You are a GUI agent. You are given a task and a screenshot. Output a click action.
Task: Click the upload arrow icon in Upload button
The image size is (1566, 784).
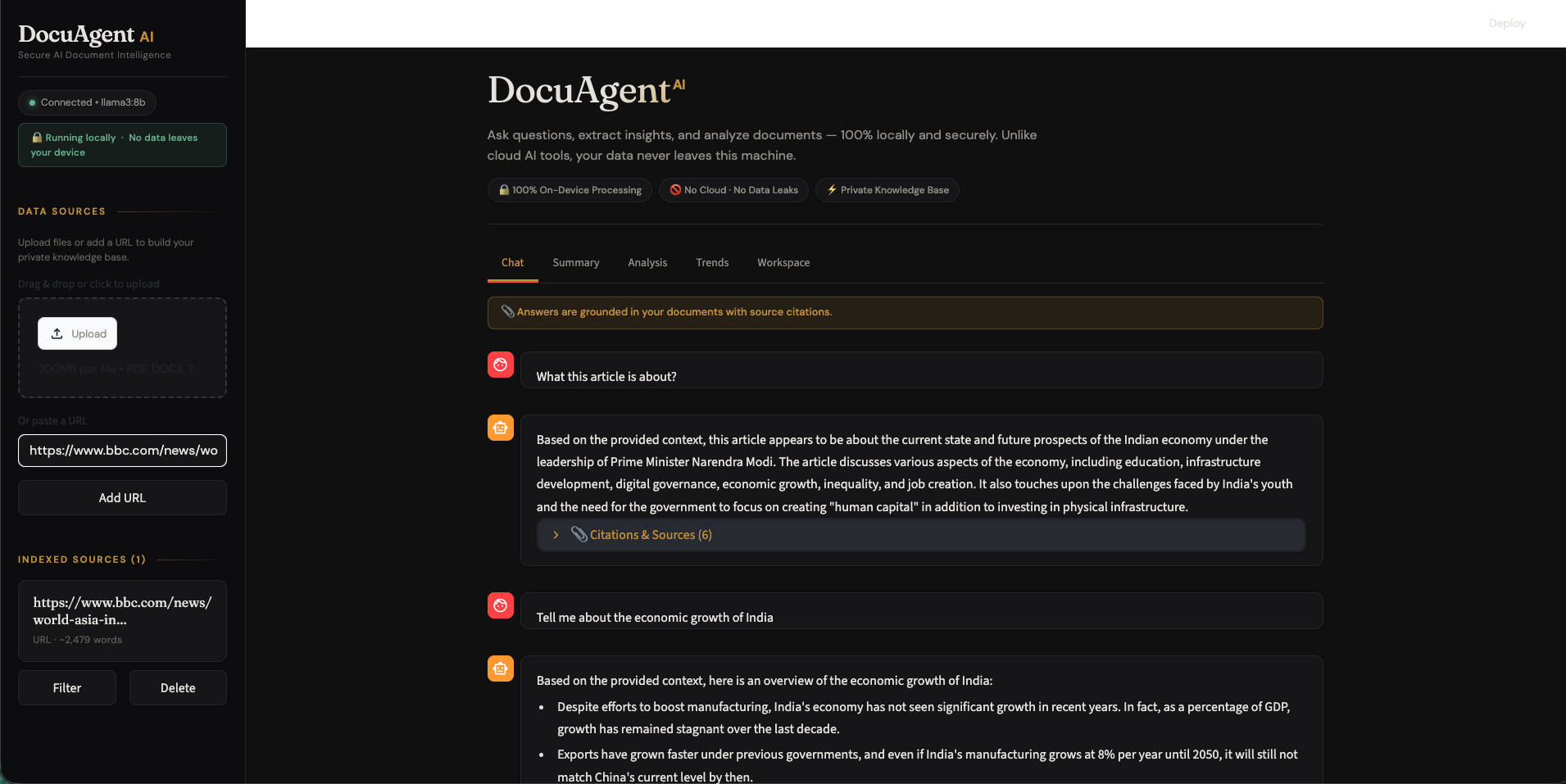[57, 333]
